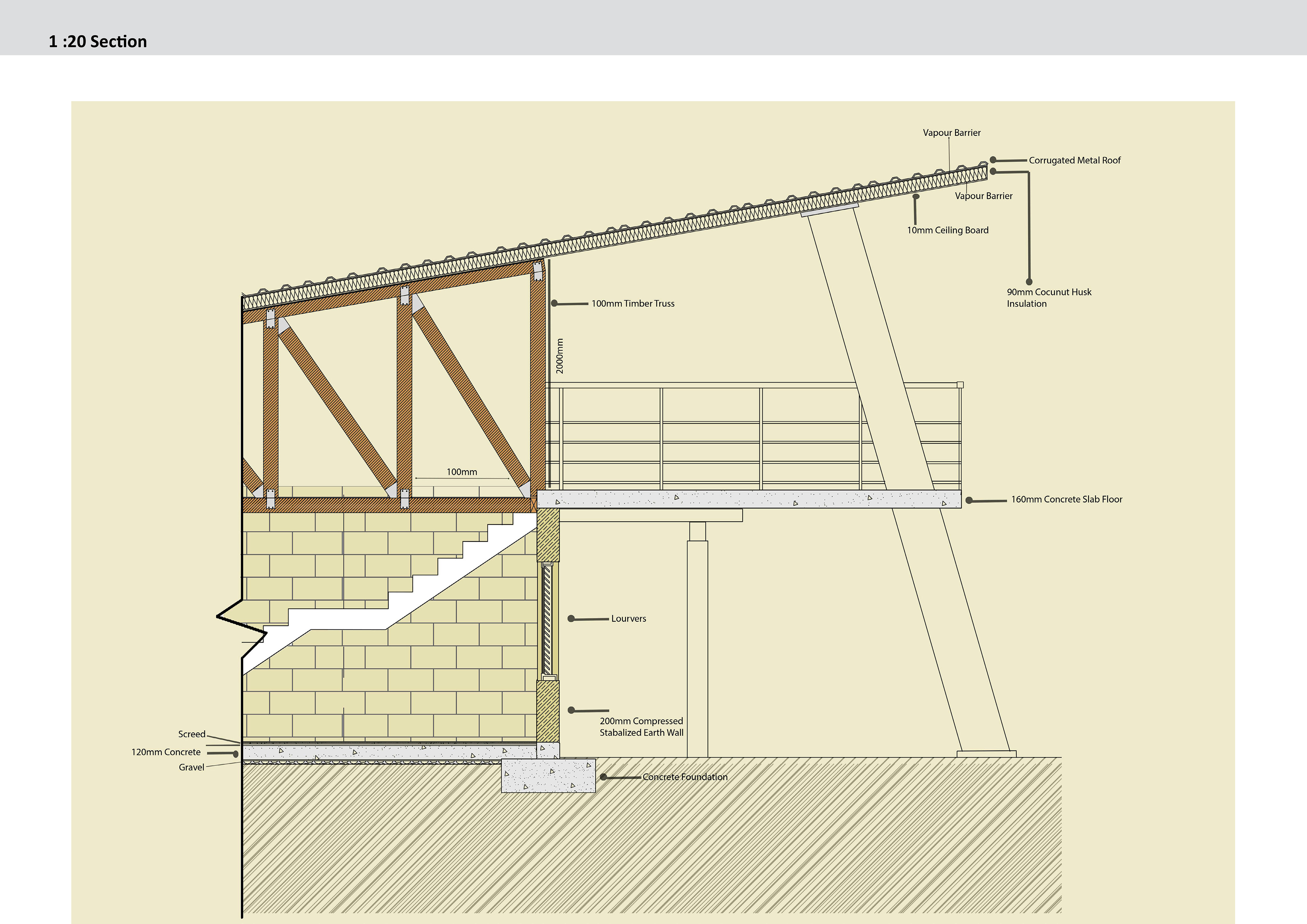1307x924 pixels.
Task: Click the '120mm Concrete' label
Action: click(x=166, y=752)
